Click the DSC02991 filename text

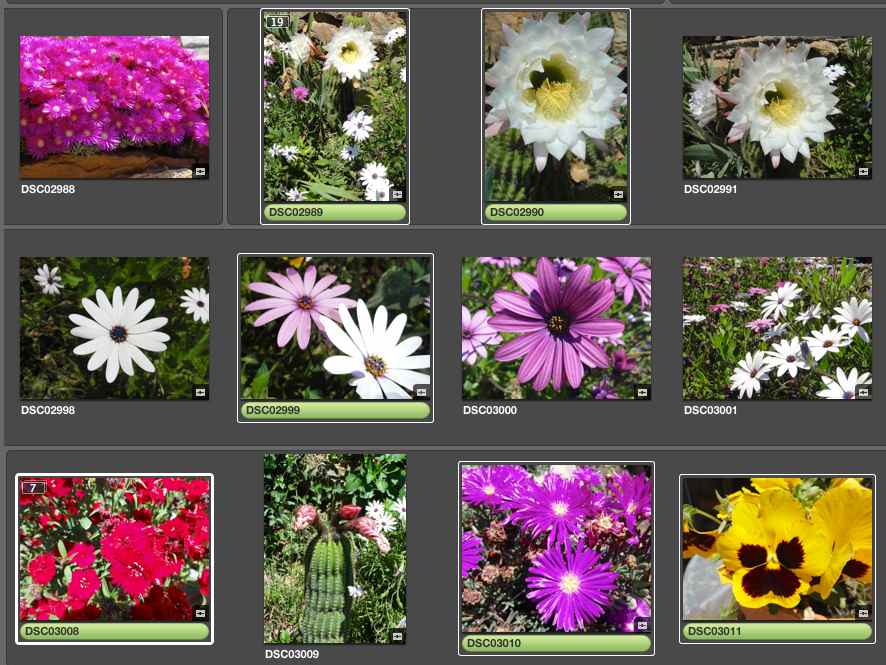coord(710,189)
